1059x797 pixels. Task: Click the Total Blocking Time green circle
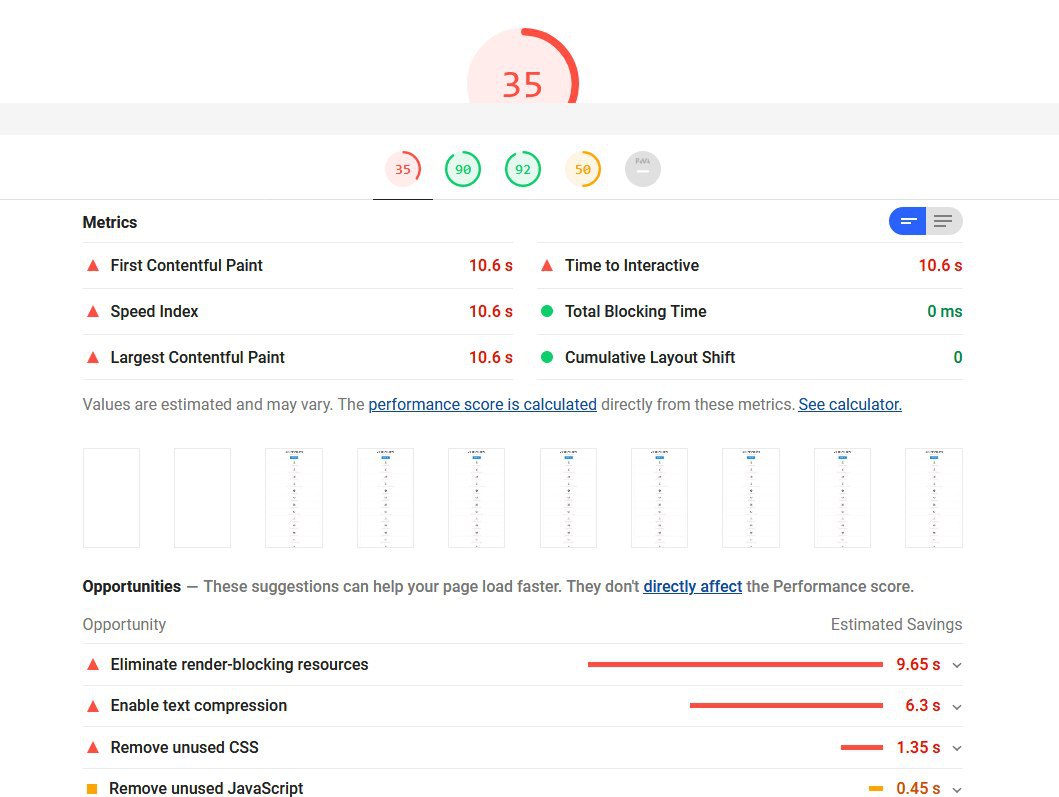547,311
